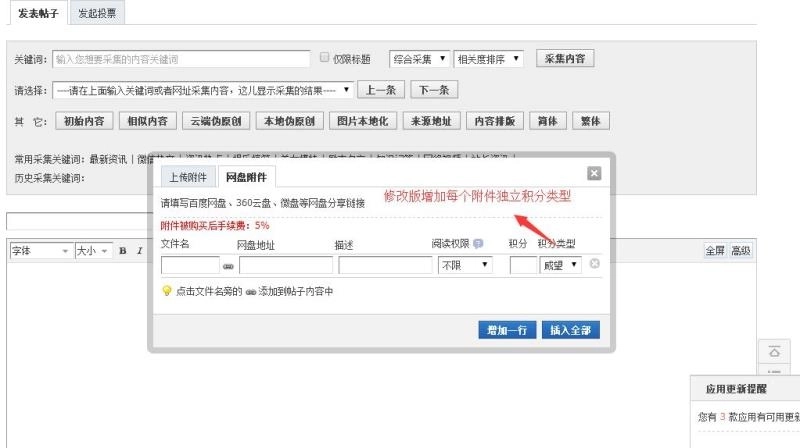Open the 综合采集 dropdown
The image size is (800, 448).
[x=419, y=59]
